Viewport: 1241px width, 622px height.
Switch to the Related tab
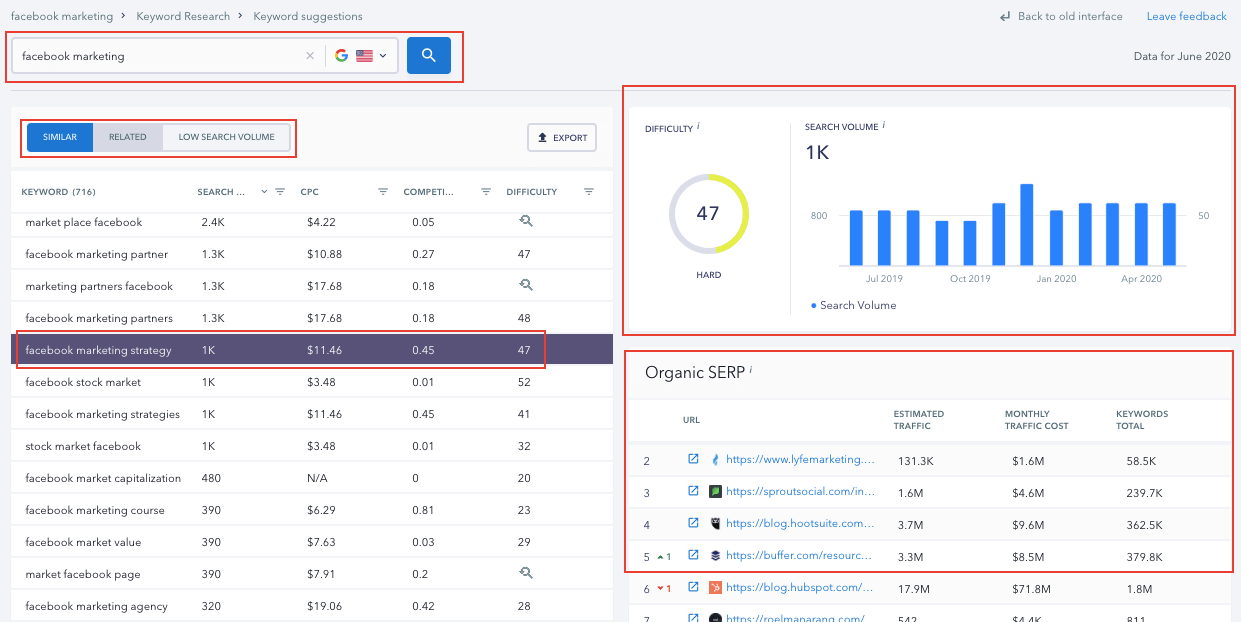(128, 137)
